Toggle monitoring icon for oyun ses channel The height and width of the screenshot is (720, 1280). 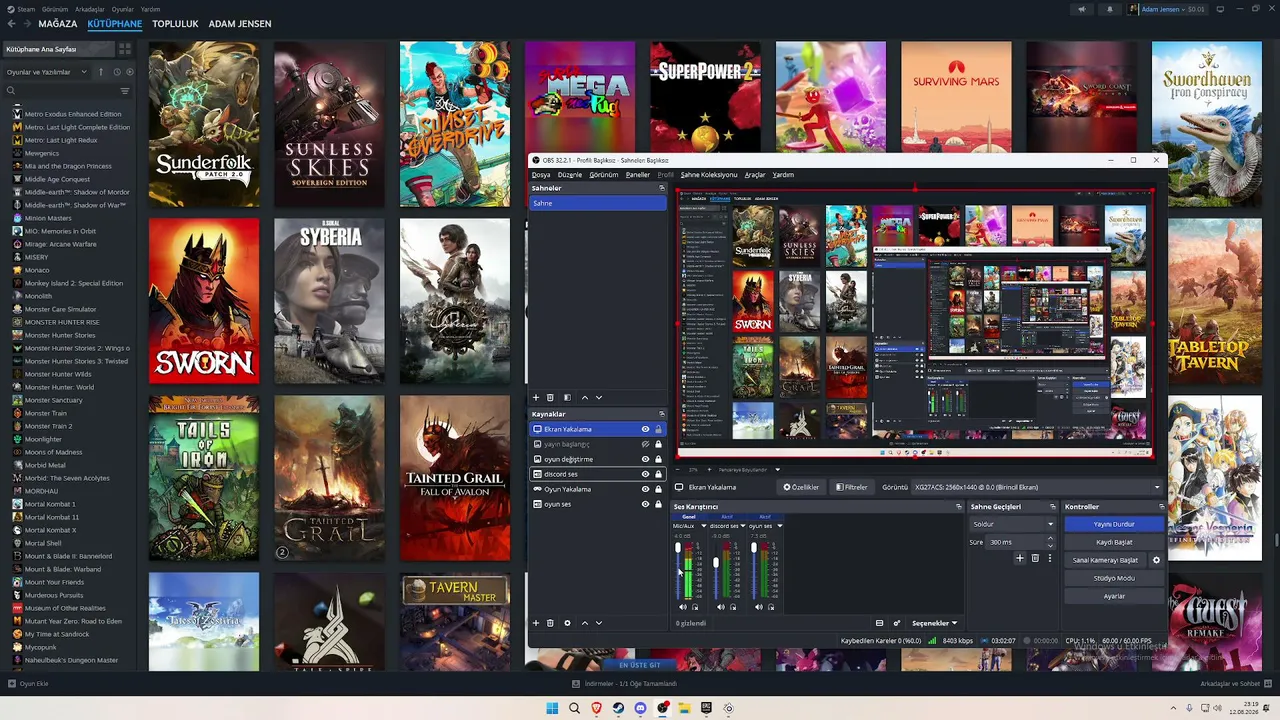coord(770,607)
